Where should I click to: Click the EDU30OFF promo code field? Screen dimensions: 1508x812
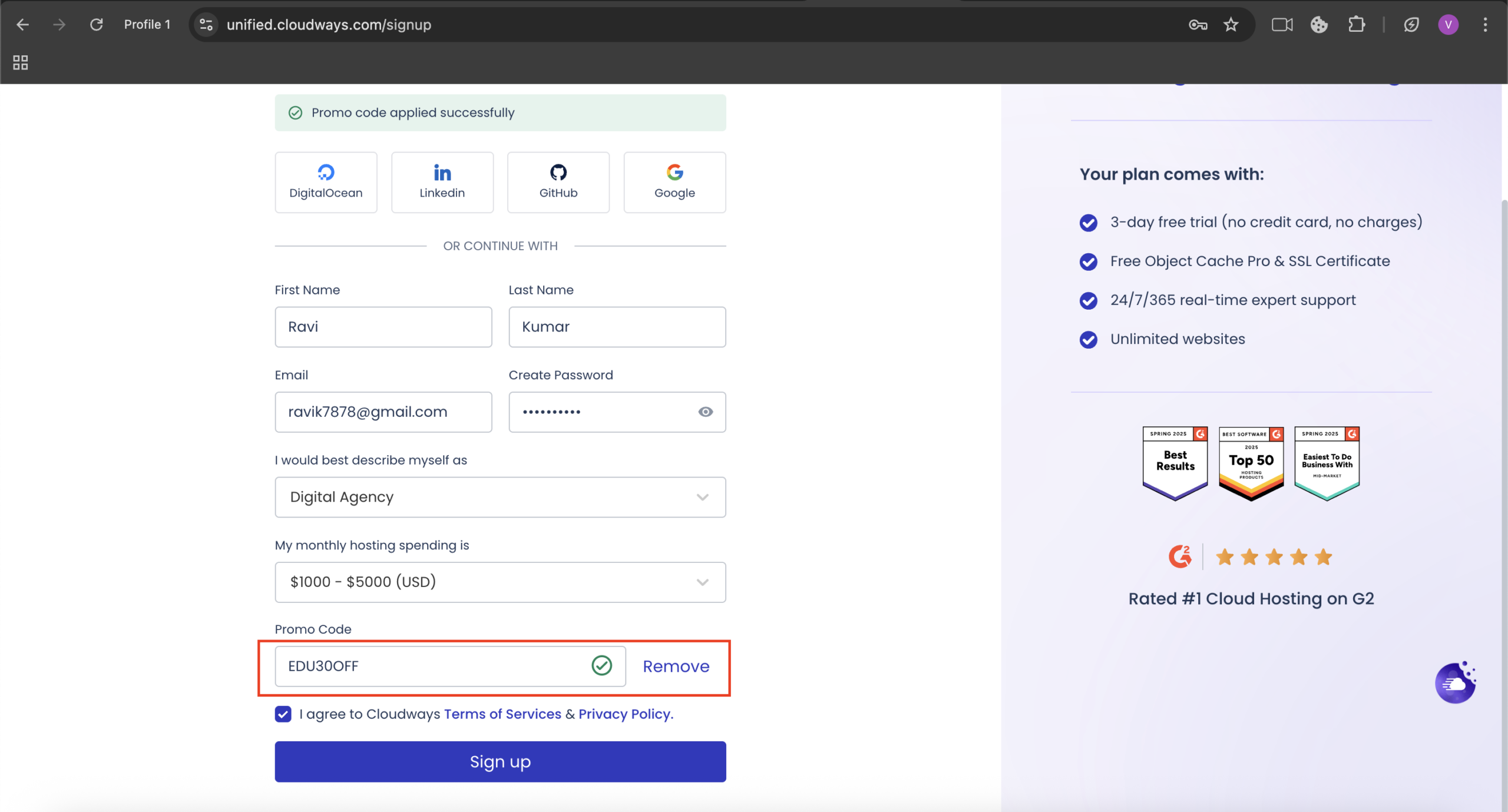click(x=450, y=666)
